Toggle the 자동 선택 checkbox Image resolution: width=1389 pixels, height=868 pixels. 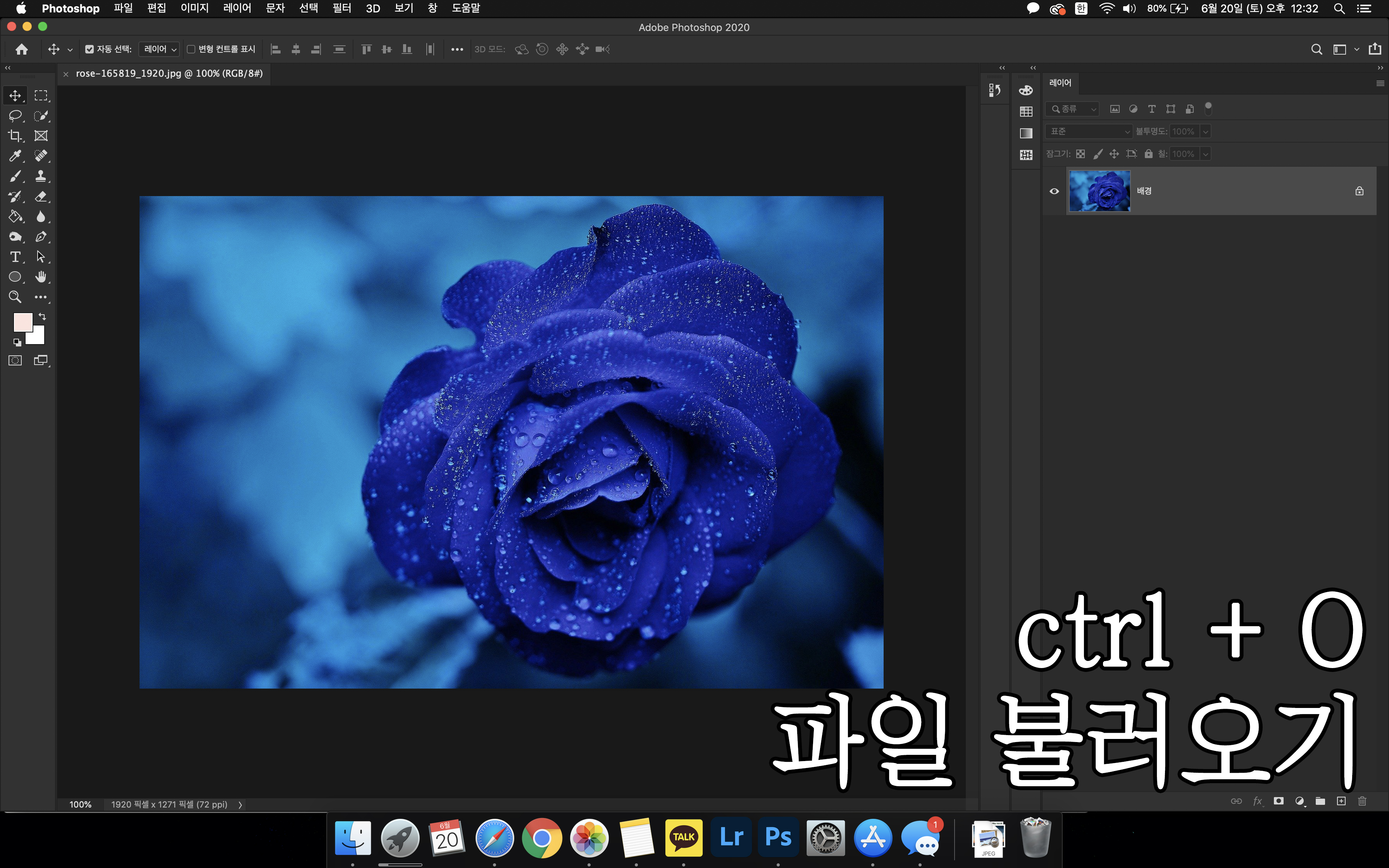90,49
